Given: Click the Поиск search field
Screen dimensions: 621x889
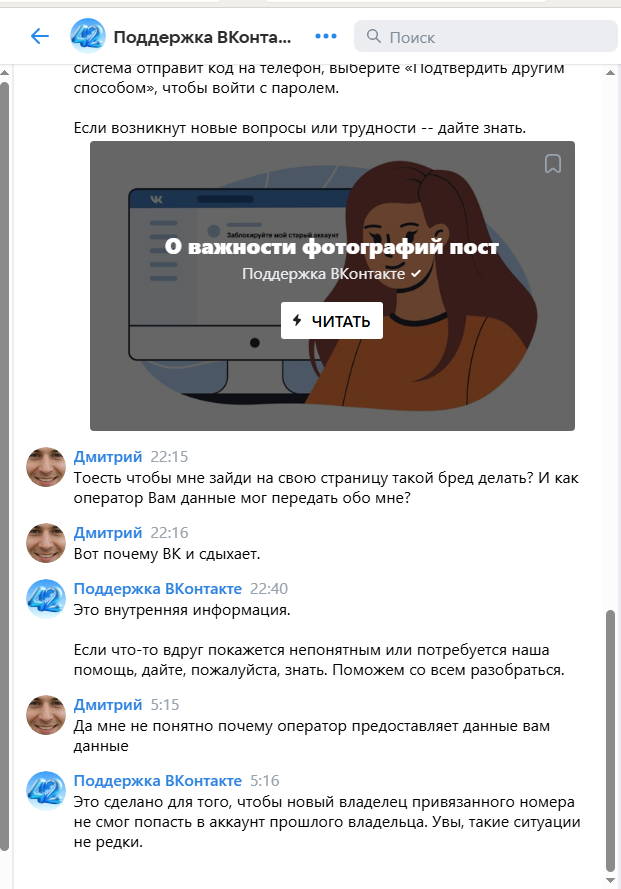Looking at the screenshot, I should [486, 37].
